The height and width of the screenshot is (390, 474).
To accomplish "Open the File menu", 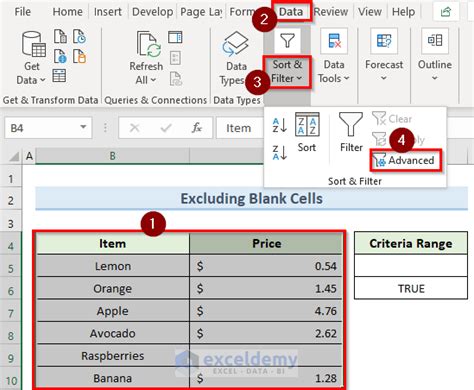I will click(23, 12).
